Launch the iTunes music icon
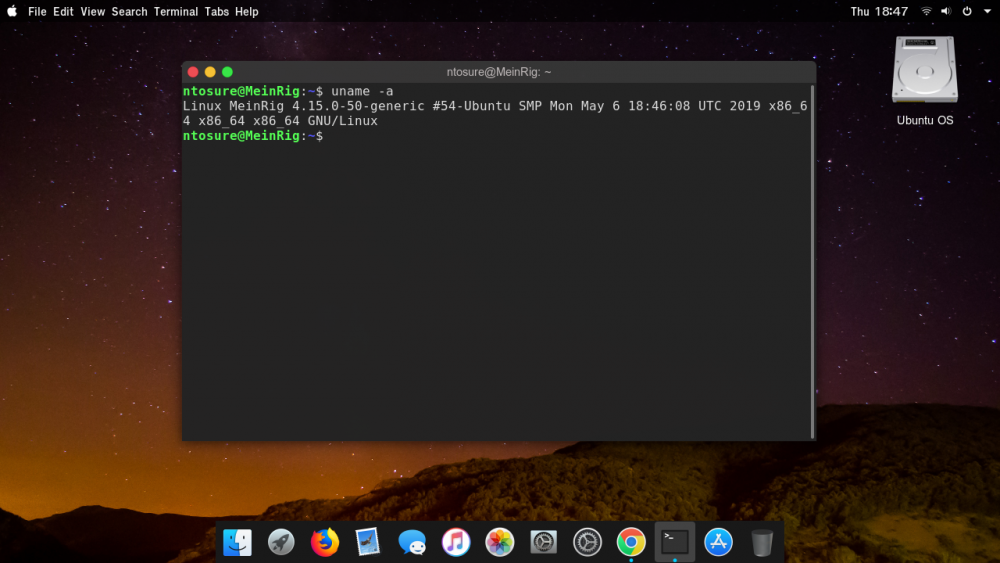The height and width of the screenshot is (563, 1000). coord(456,543)
